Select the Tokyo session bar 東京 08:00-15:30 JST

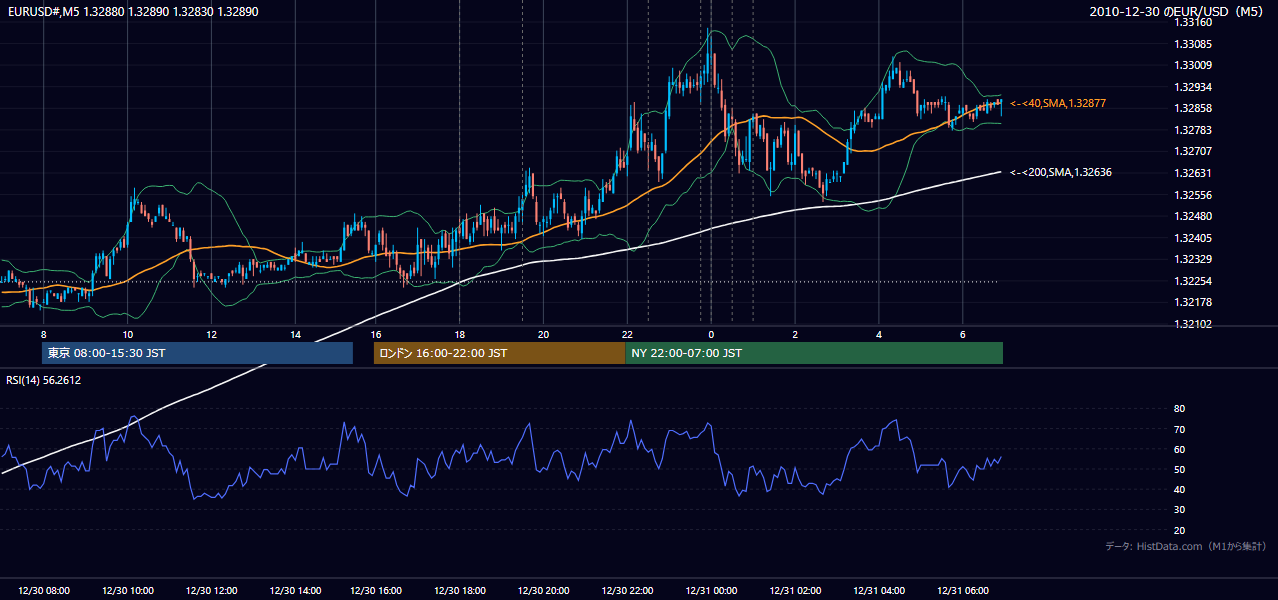point(197,353)
